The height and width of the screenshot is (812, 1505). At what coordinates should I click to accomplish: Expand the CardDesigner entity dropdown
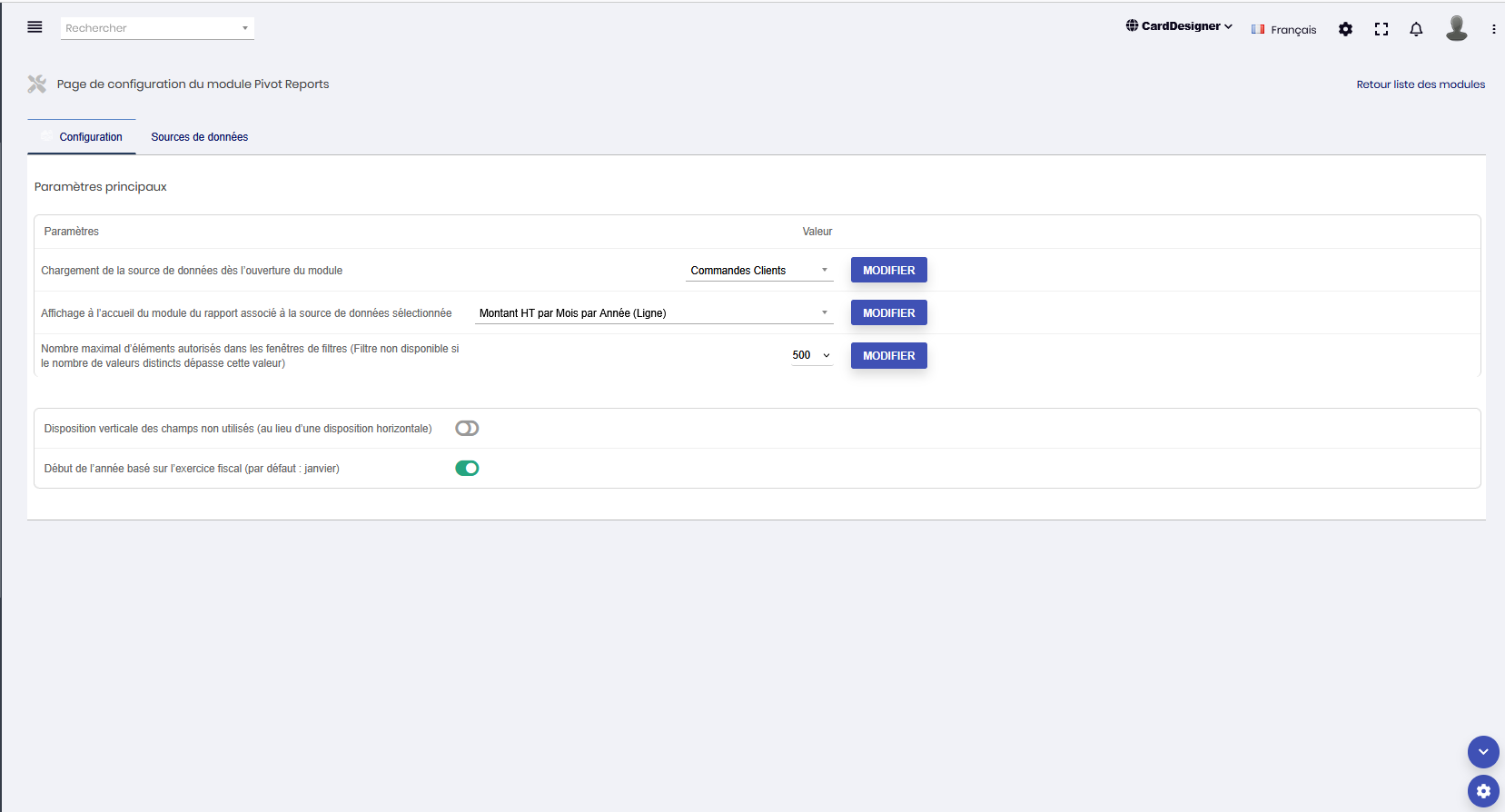pyautogui.click(x=1180, y=26)
